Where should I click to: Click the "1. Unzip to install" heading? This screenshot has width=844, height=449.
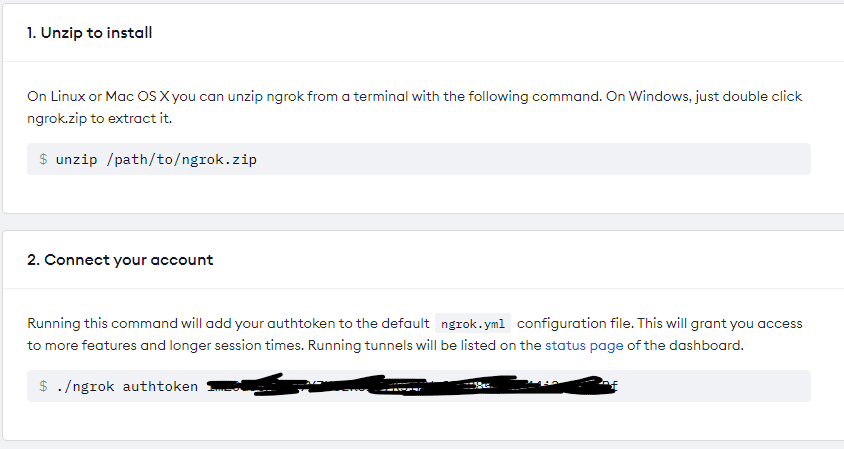(x=90, y=33)
